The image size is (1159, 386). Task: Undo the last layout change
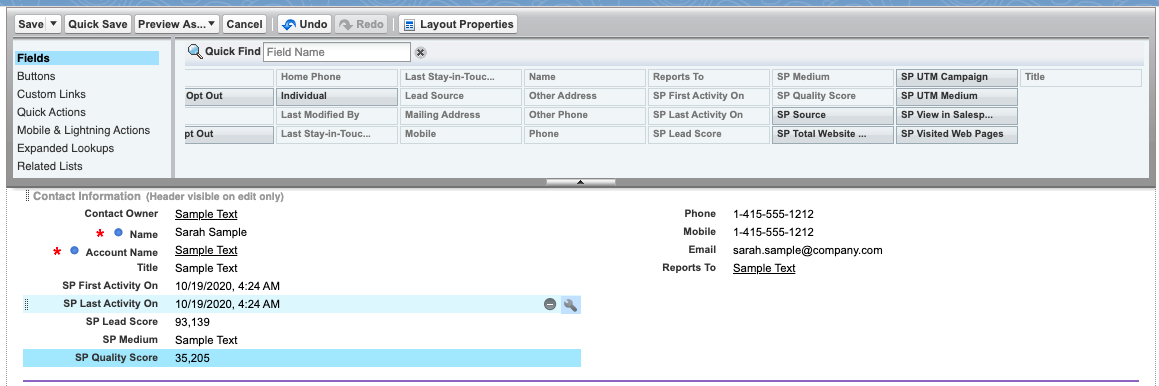point(305,24)
